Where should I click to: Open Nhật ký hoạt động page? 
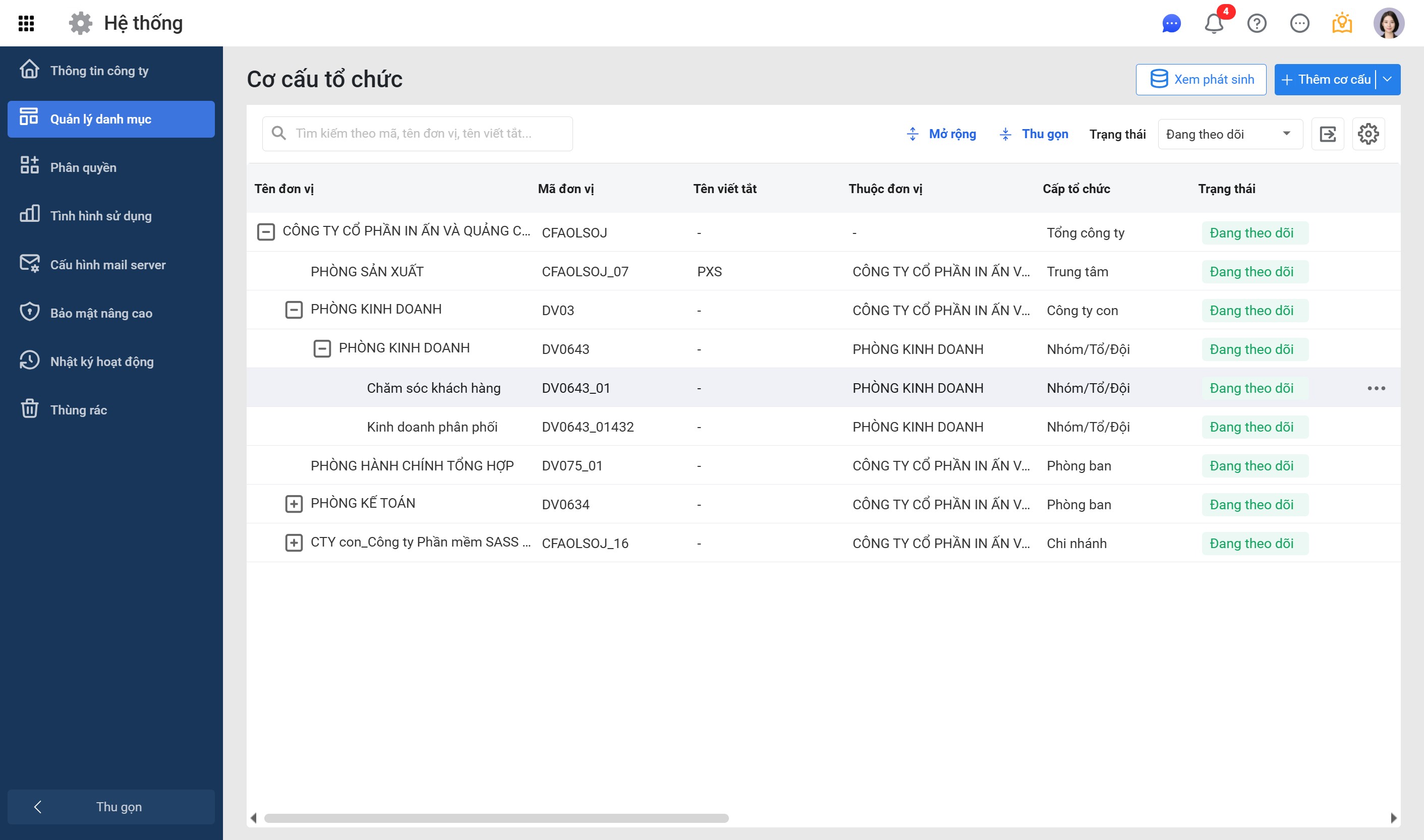coord(111,362)
